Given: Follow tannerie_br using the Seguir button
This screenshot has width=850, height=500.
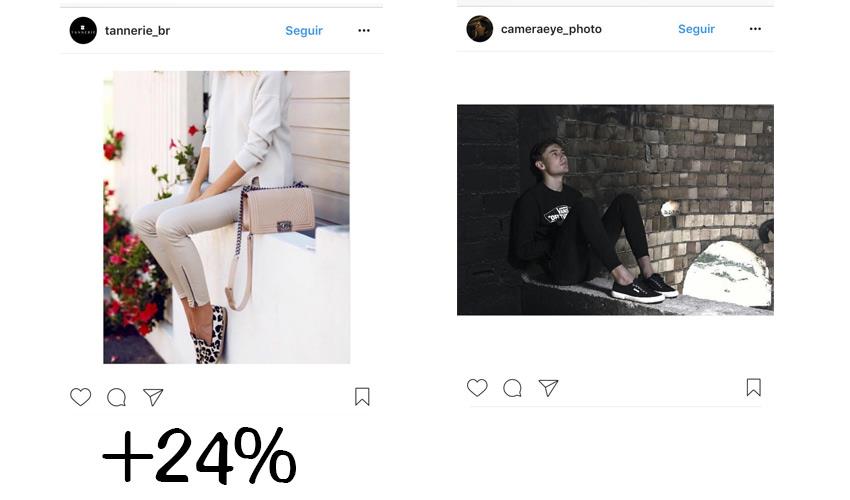Looking at the screenshot, I should click(304, 31).
